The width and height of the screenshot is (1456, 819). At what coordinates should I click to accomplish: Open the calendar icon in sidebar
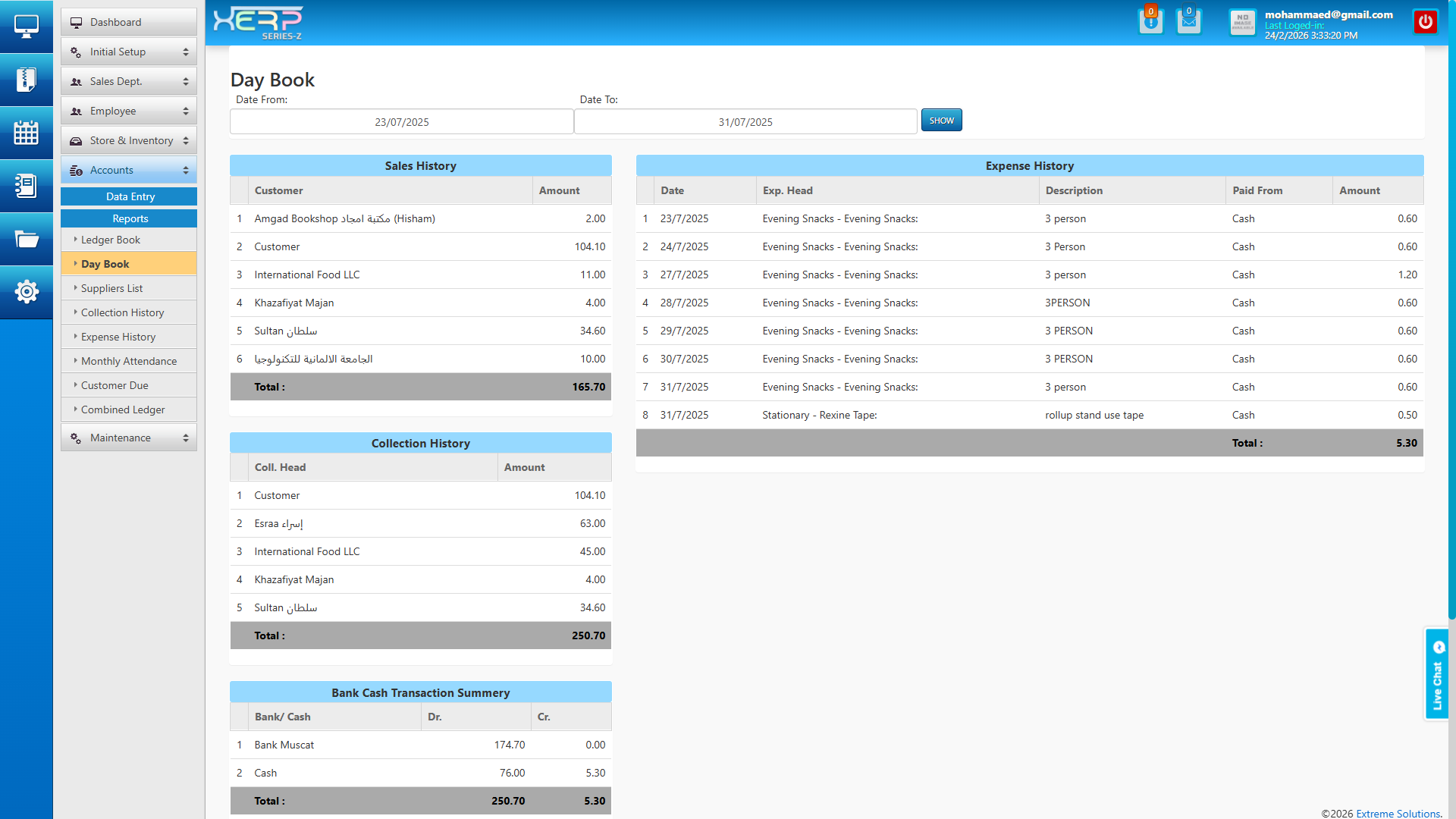[x=26, y=133]
